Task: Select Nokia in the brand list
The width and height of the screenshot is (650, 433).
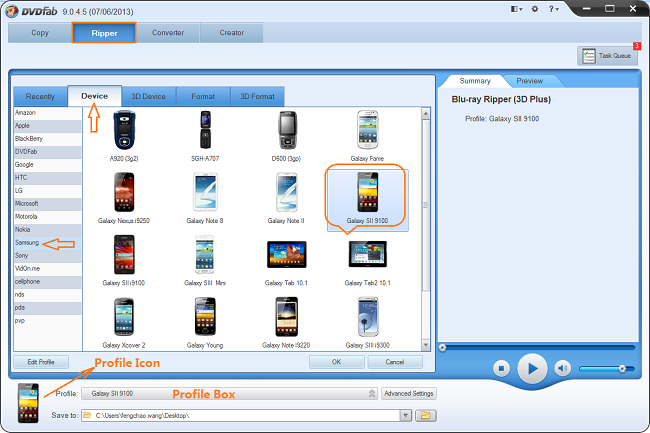Action: point(48,230)
